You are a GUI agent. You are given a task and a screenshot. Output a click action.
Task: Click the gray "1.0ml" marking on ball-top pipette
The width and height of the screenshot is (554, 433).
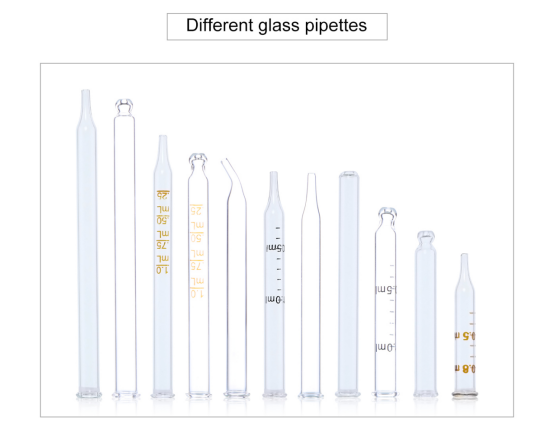385,348
